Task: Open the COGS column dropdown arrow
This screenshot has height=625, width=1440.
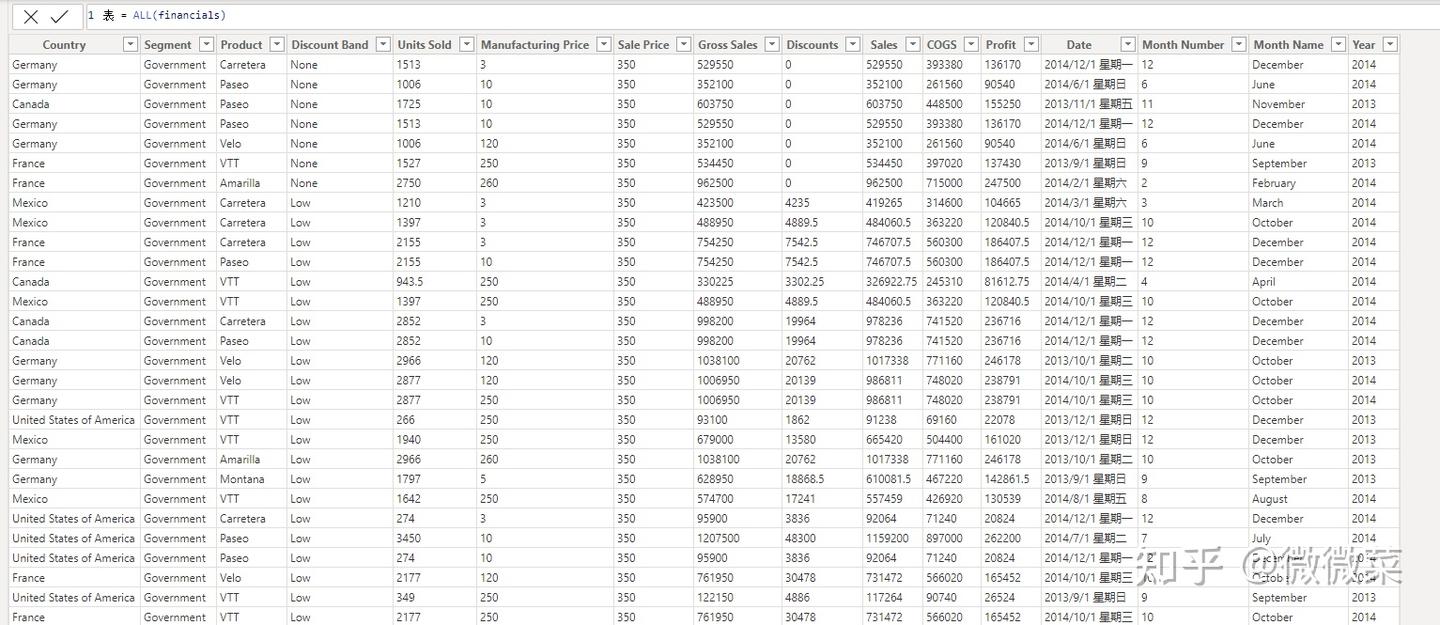Action: coord(971,44)
